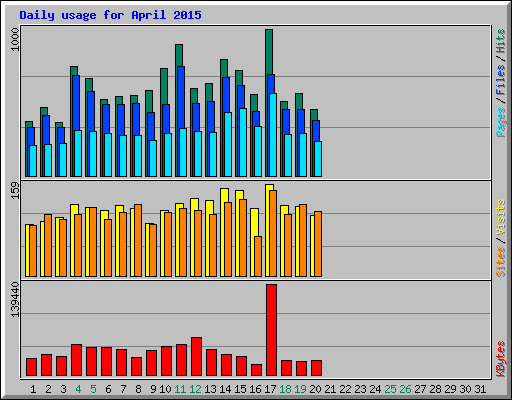Select day 17 on the date axis
This screenshot has height=400, width=512.
270,389
